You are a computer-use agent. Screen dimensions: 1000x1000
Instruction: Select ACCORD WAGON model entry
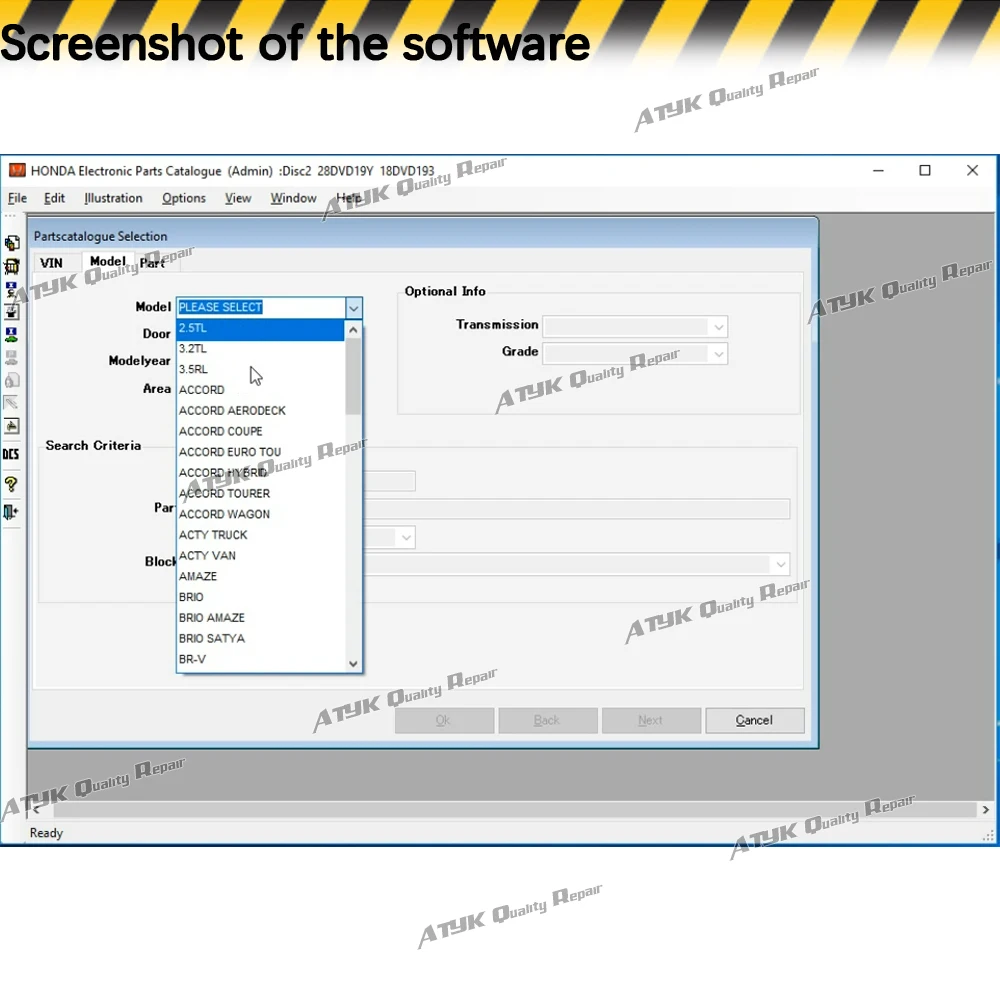[x=260, y=515]
